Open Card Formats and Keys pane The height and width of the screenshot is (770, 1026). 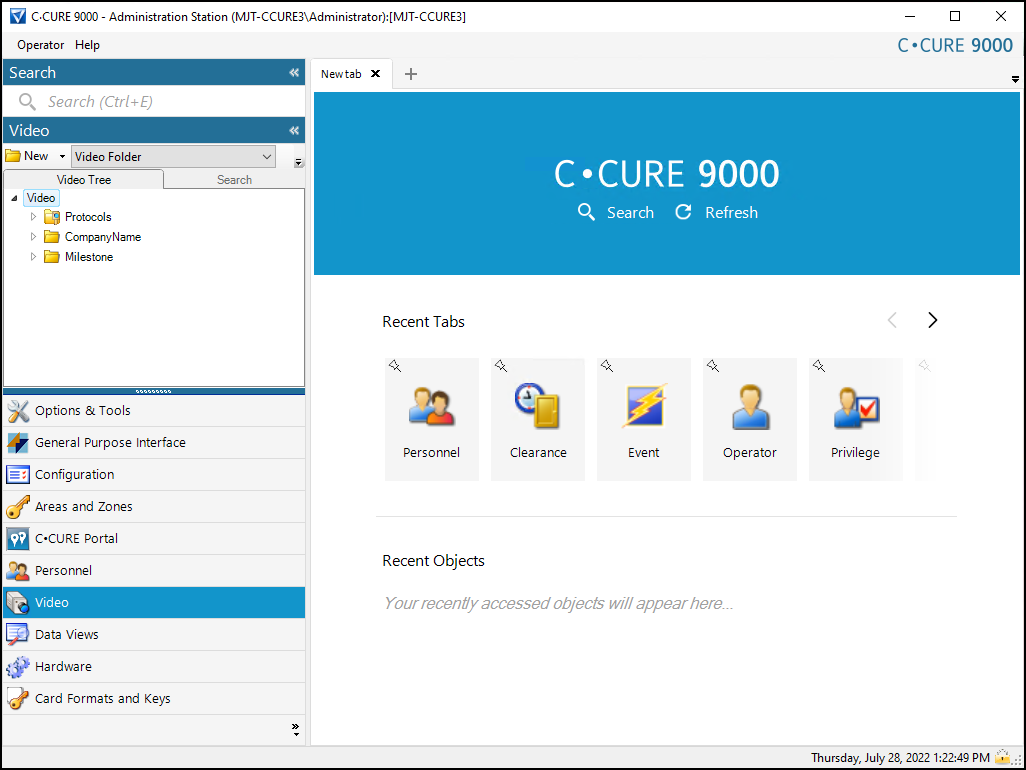102,699
